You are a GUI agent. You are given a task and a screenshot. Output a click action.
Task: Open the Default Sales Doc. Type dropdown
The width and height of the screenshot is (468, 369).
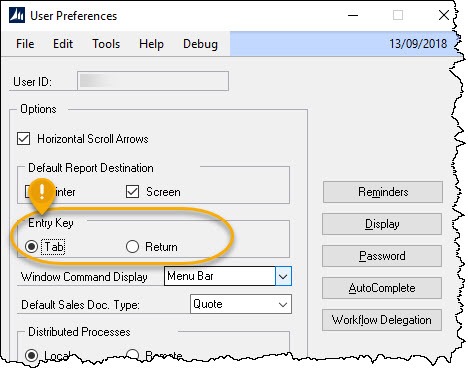(x=241, y=304)
